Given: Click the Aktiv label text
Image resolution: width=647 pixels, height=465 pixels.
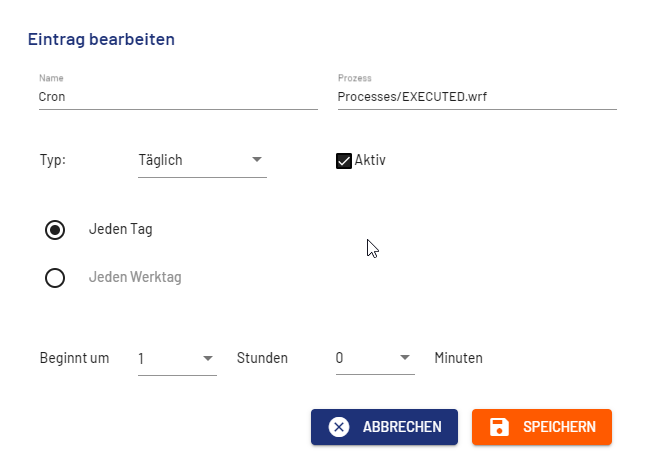Looking at the screenshot, I should point(370,160).
